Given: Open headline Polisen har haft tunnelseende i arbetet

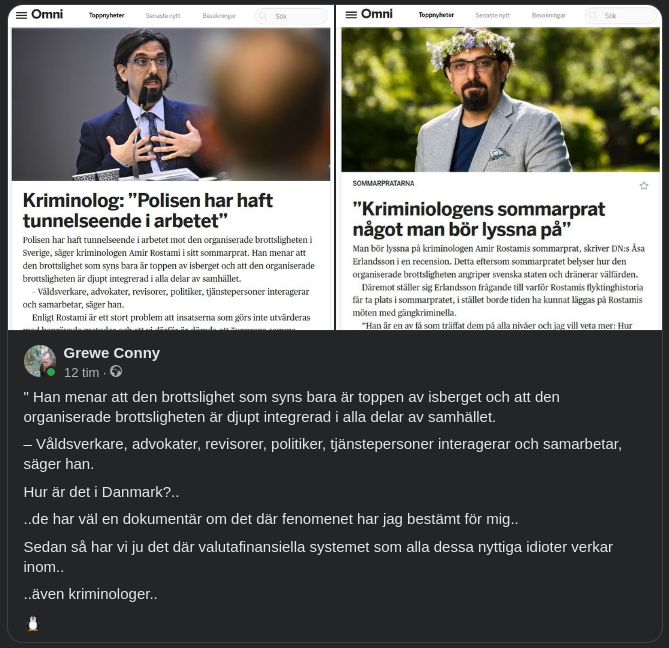Looking at the screenshot, I should 148,211.
